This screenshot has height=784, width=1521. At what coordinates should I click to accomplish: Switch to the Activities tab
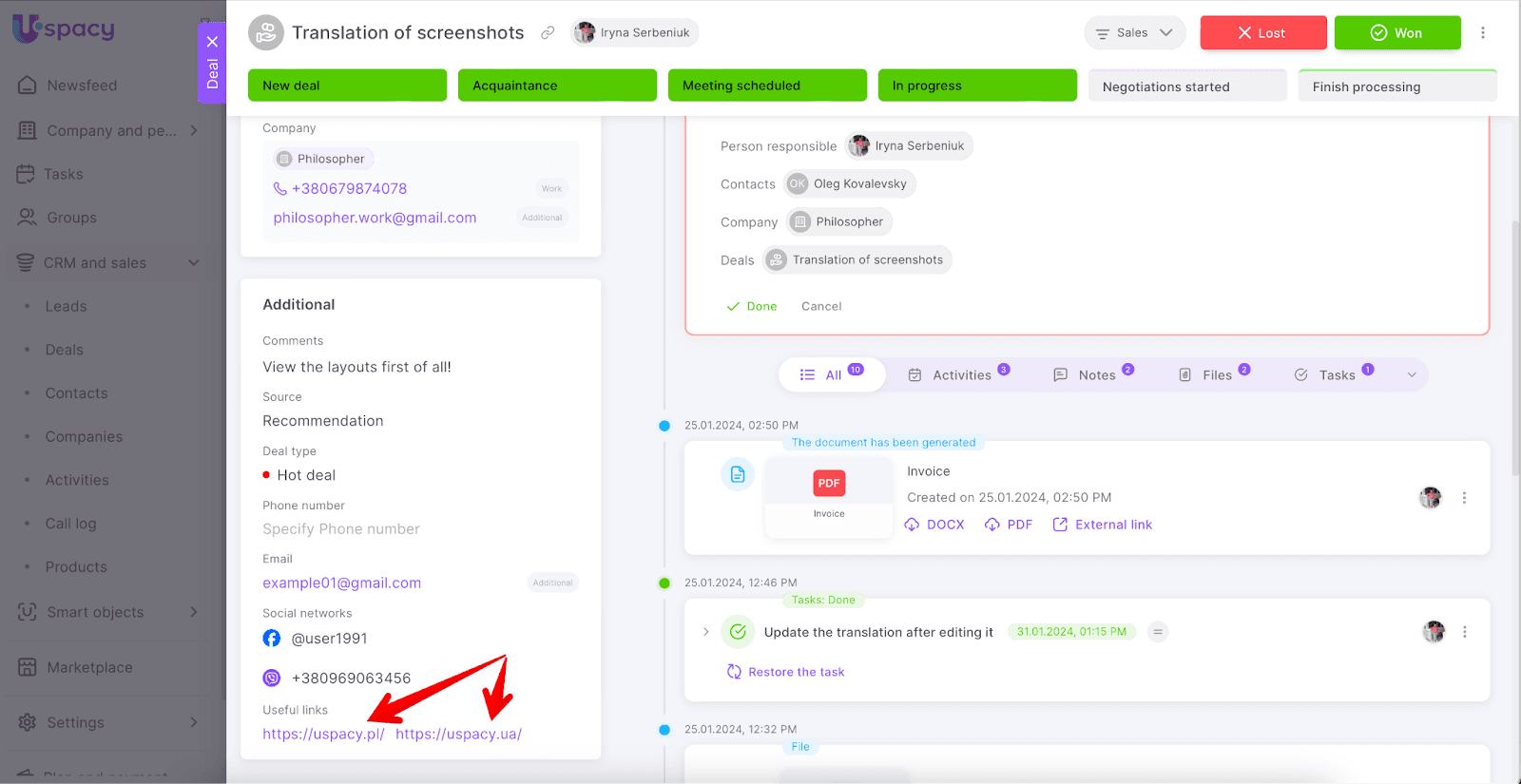pos(958,375)
